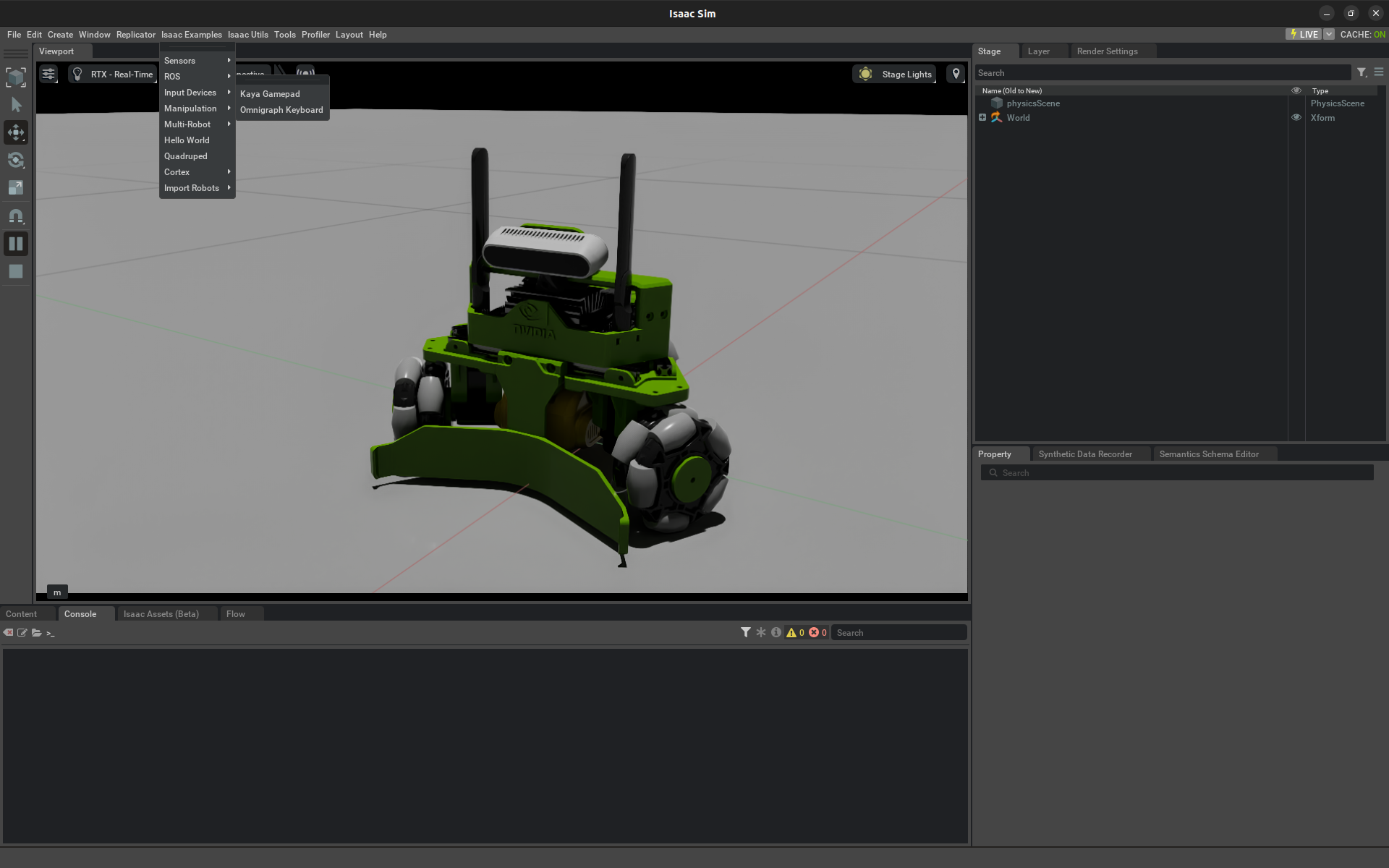Viewport: 1389px width, 868px height.
Task: Switch to Isaac Assets (Beta) tab
Action: 161,614
